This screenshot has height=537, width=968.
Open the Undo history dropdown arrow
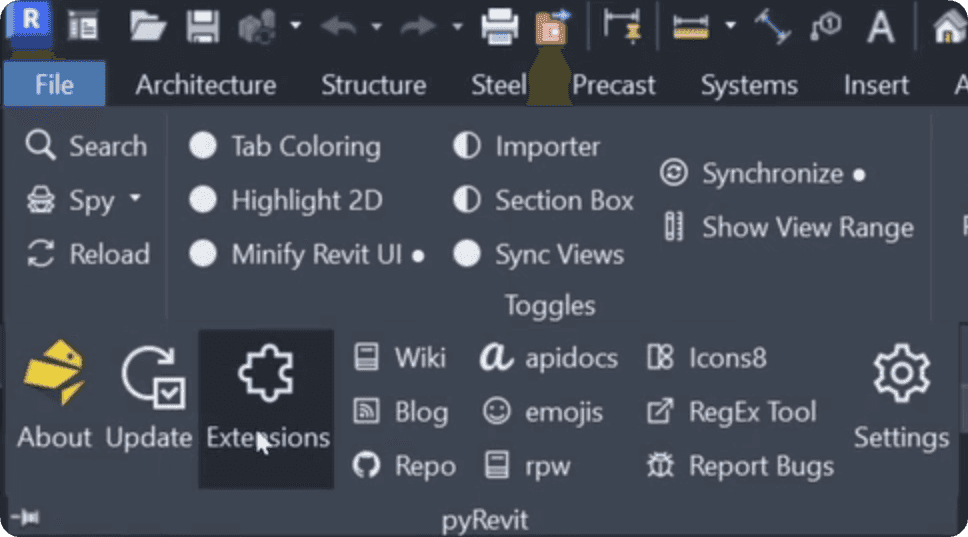[376, 27]
